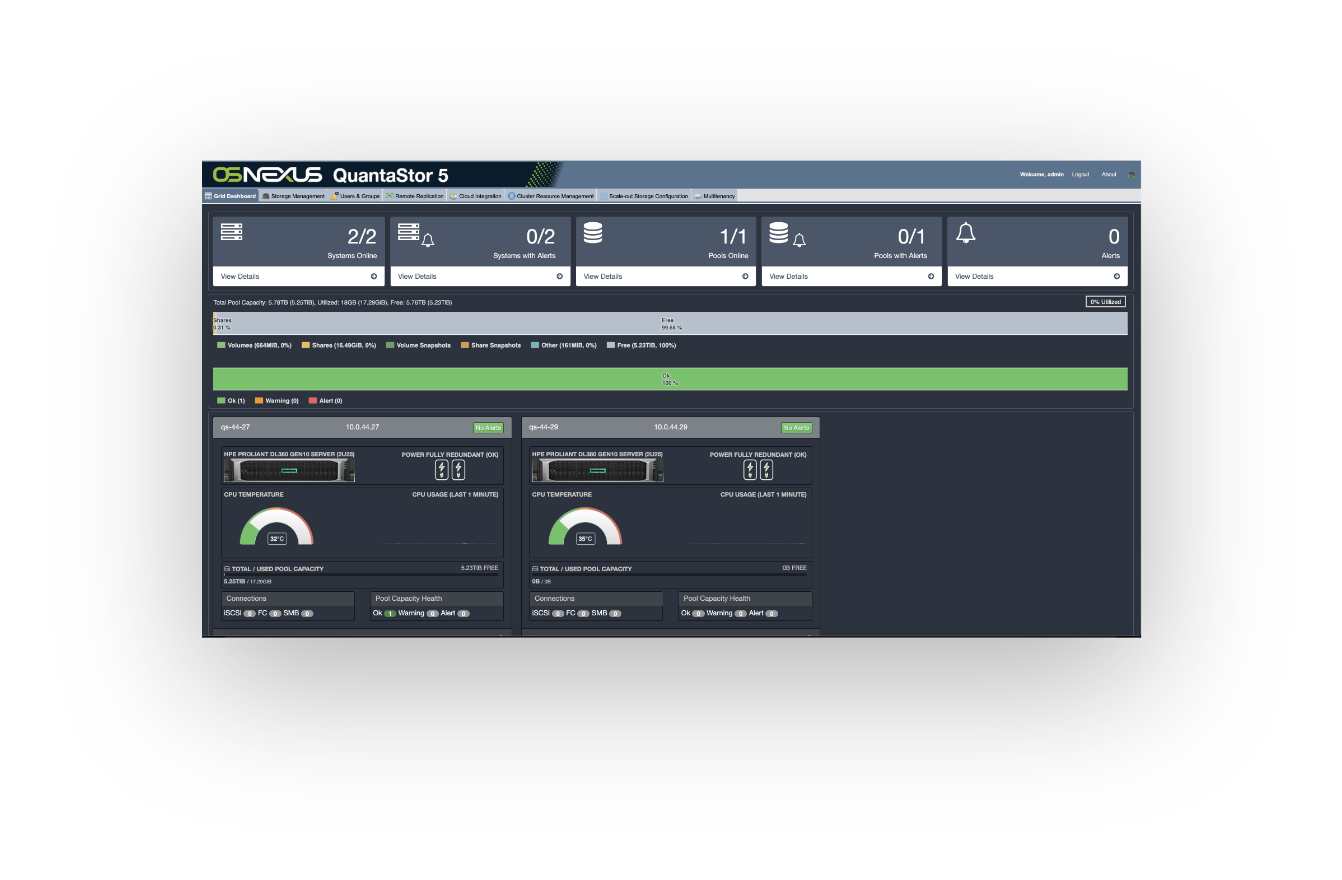View Details for Pools Online
The width and height of the screenshot is (1342, 880).
(x=666, y=276)
